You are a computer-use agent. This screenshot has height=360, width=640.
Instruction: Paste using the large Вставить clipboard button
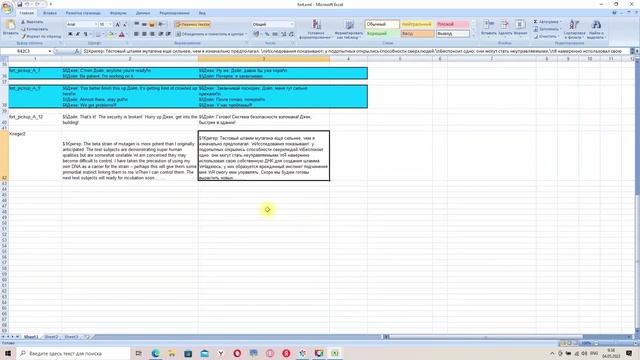tap(10, 28)
